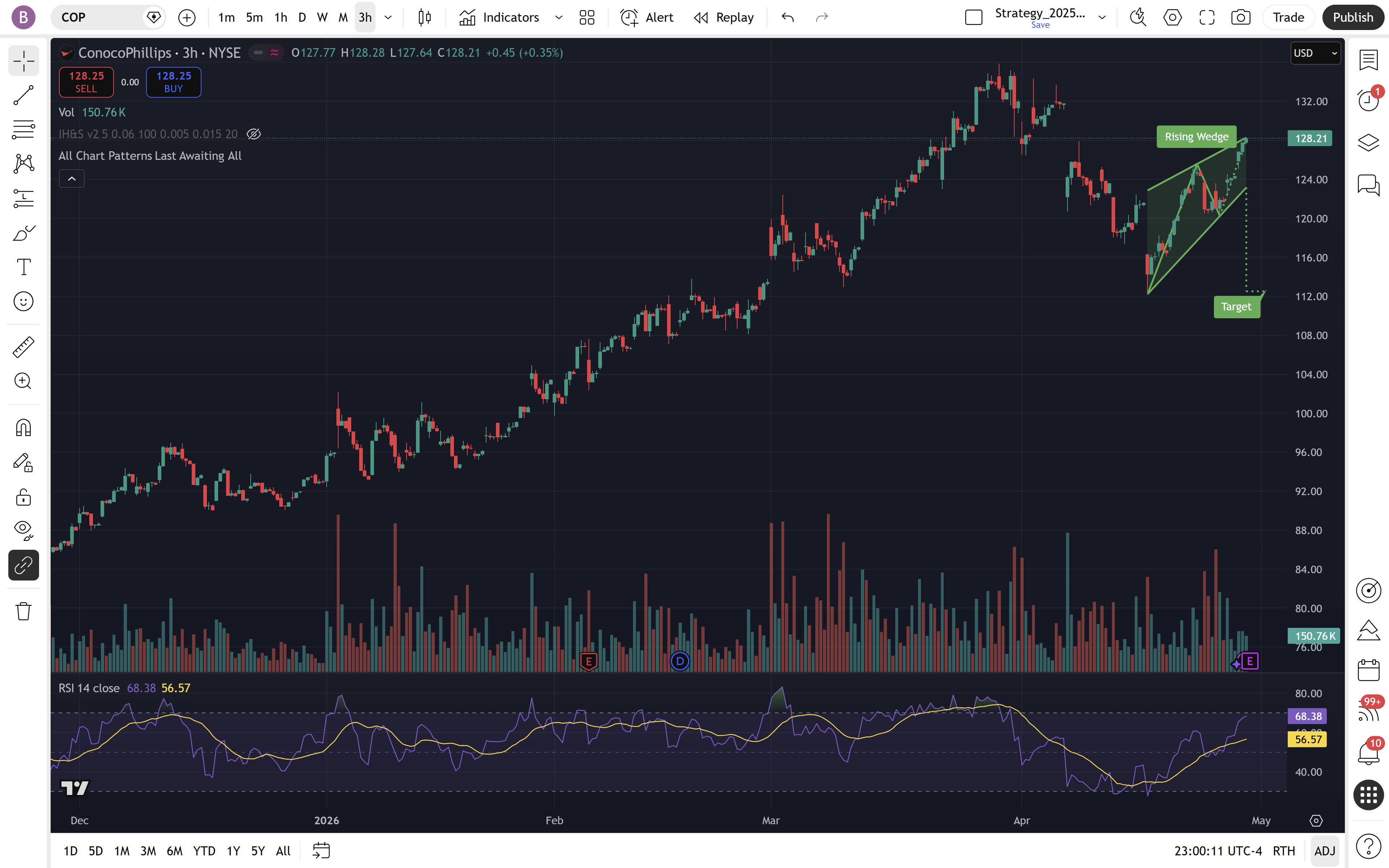1389x868 pixels.
Task: Take a chart snapshot with camera icon
Action: click(1241, 17)
